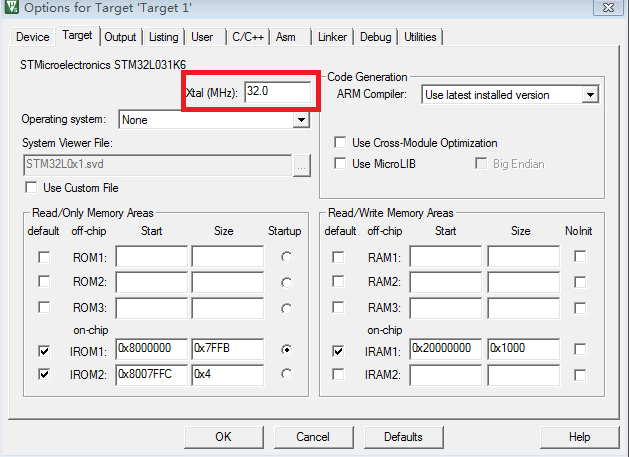The height and width of the screenshot is (457, 629).
Task: Check the IRAM2 default checkbox
Action: (338, 374)
